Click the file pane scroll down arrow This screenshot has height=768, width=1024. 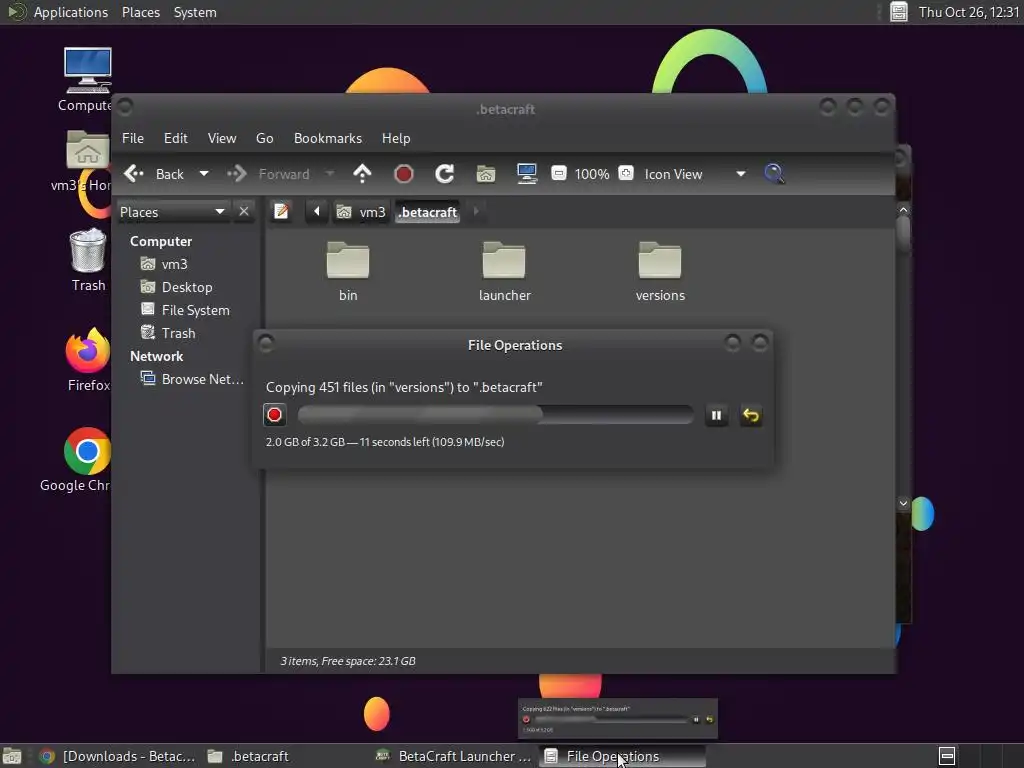(903, 504)
